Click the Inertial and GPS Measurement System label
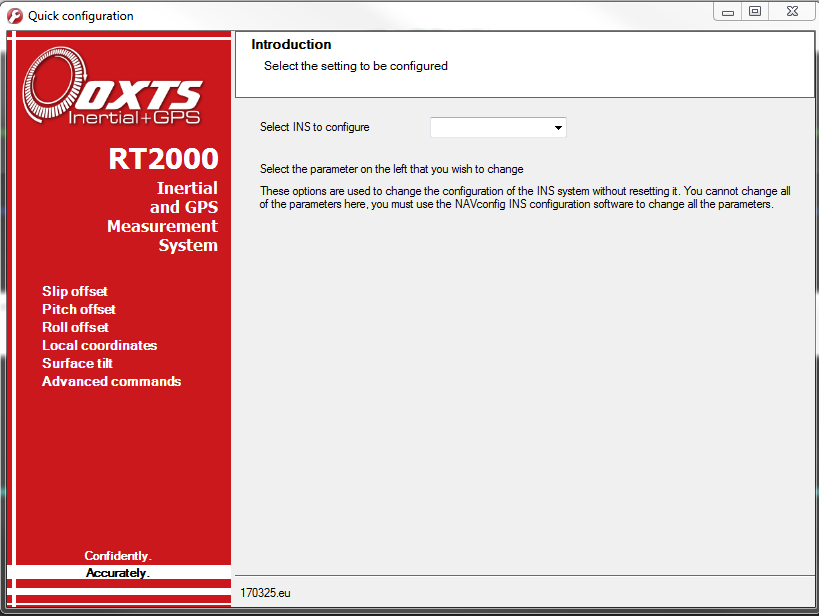The height and width of the screenshot is (616, 819). click(162, 217)
